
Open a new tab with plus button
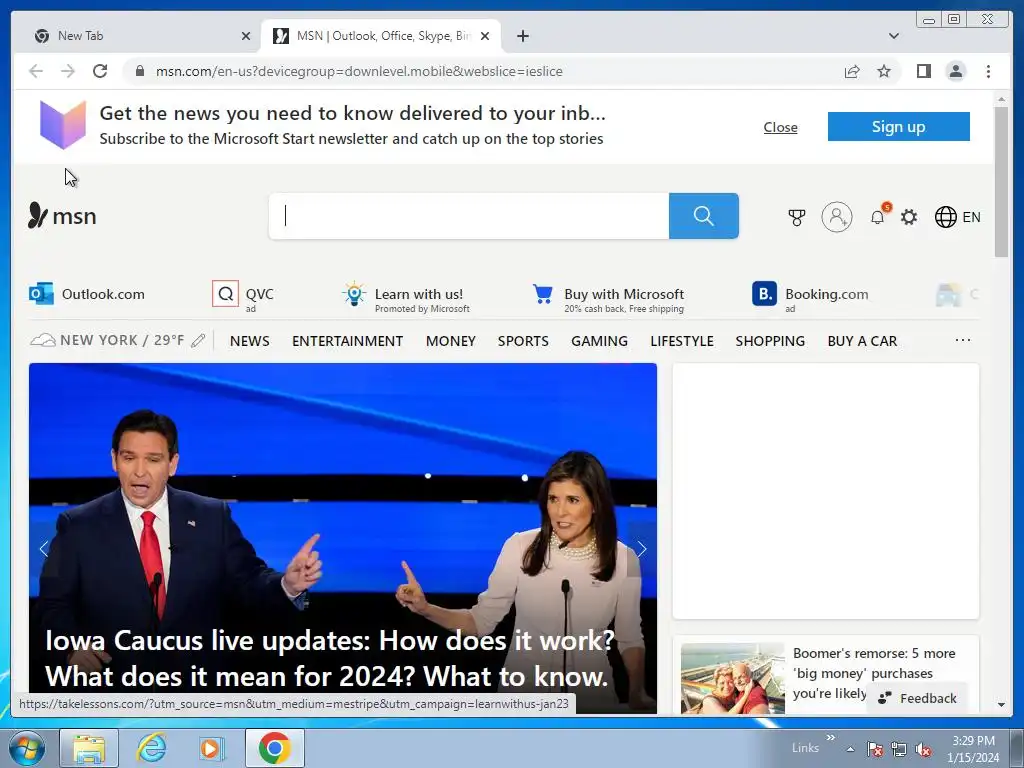tap(522, 36)
